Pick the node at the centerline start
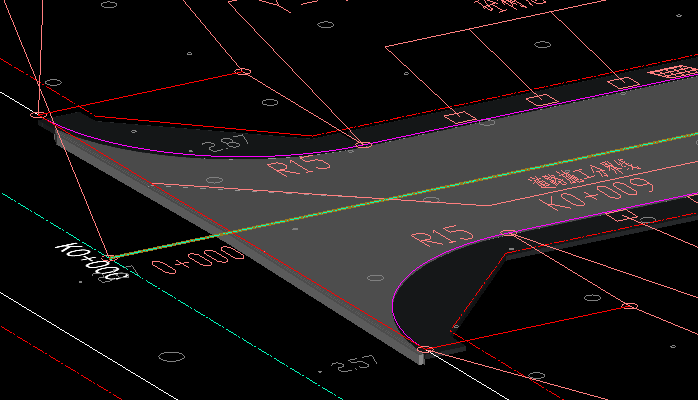 click(111, 259)
